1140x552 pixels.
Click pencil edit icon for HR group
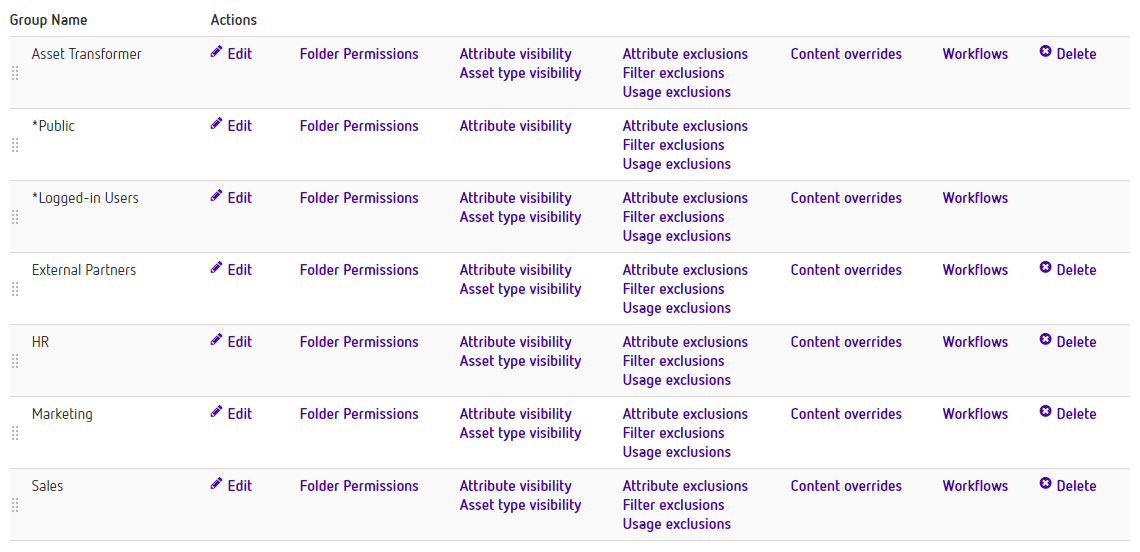click(x=216, y=340)
